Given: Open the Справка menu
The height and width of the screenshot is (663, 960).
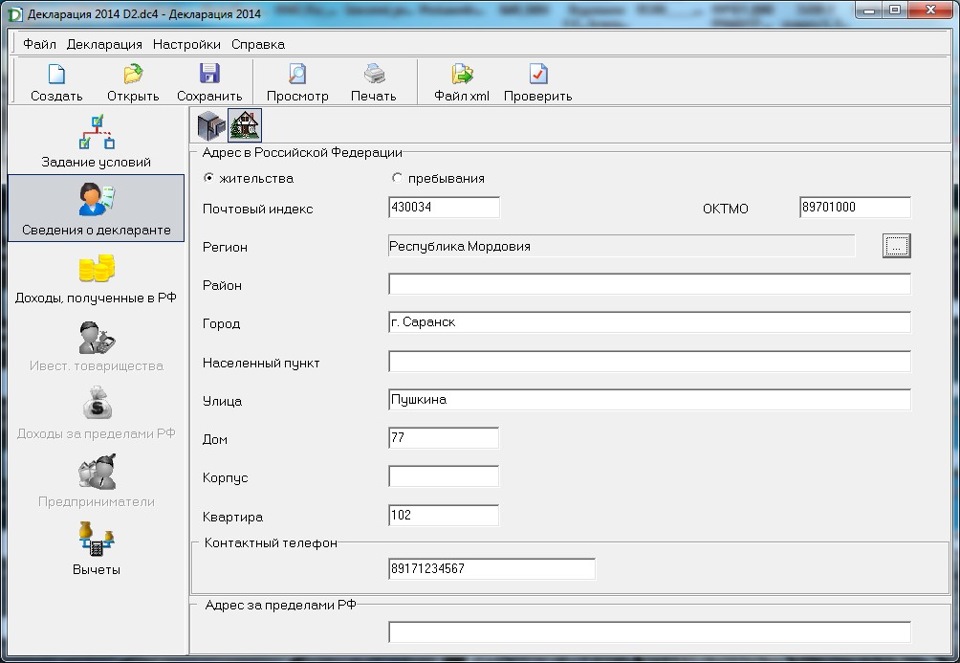Looking at the screenshot, I should click(x=258, y=44).
